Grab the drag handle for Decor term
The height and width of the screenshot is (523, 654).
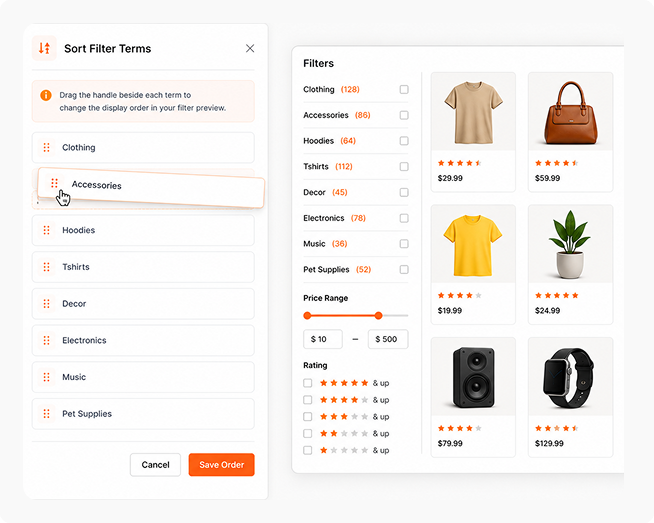pyautogui.click(x=47, y=304)
